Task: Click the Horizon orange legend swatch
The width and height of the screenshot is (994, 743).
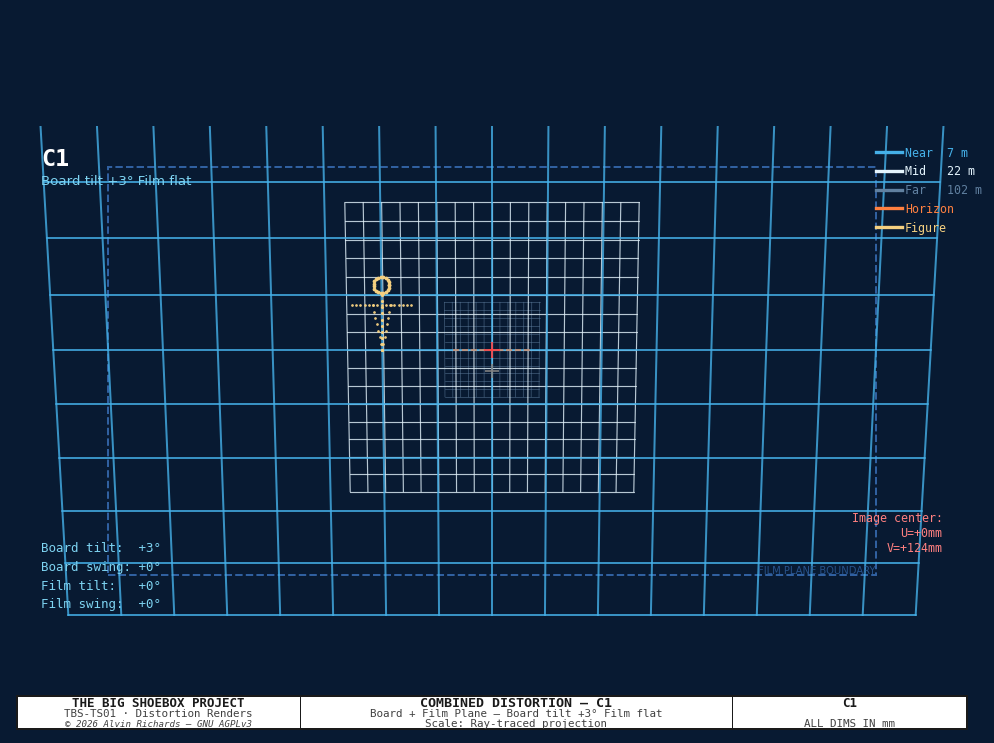Action: 889,209
